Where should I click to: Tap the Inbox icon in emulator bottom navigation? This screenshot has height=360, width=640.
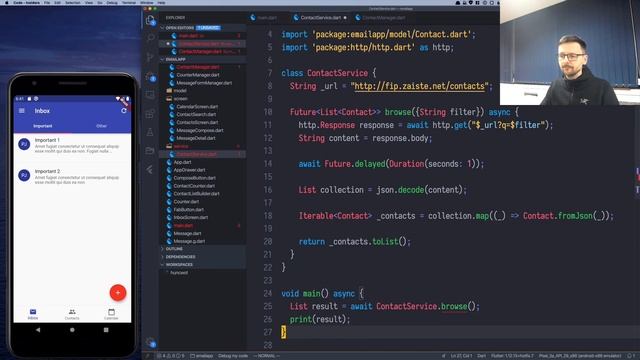[33, 314]
